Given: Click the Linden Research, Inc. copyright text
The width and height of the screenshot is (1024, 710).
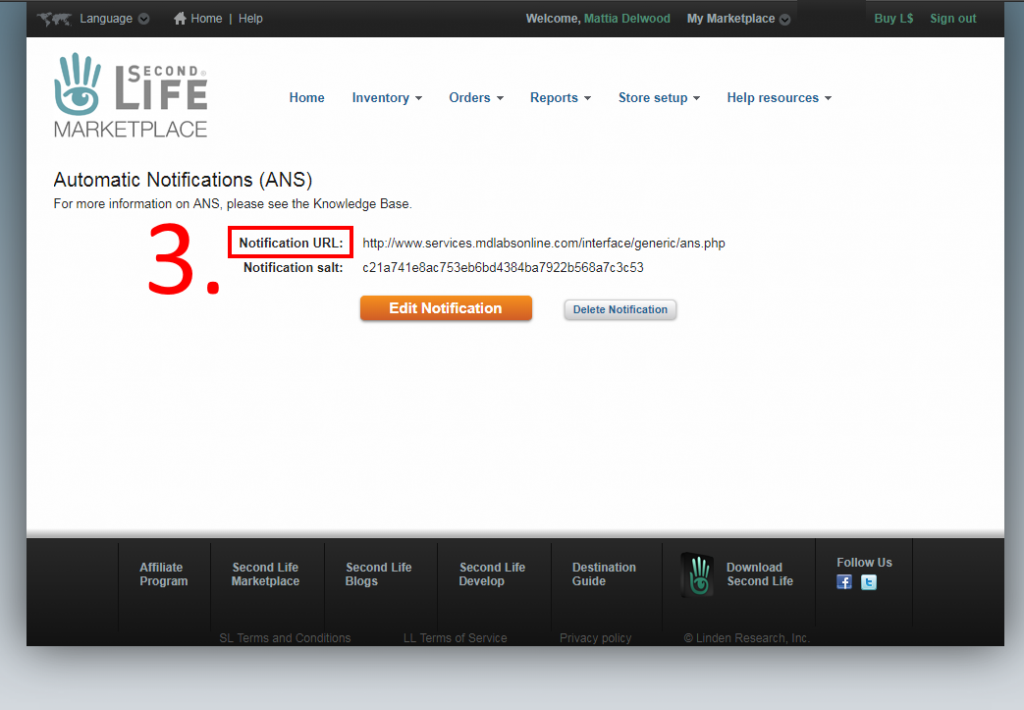Looking at the screenshot, I should [x=746, y=638].
